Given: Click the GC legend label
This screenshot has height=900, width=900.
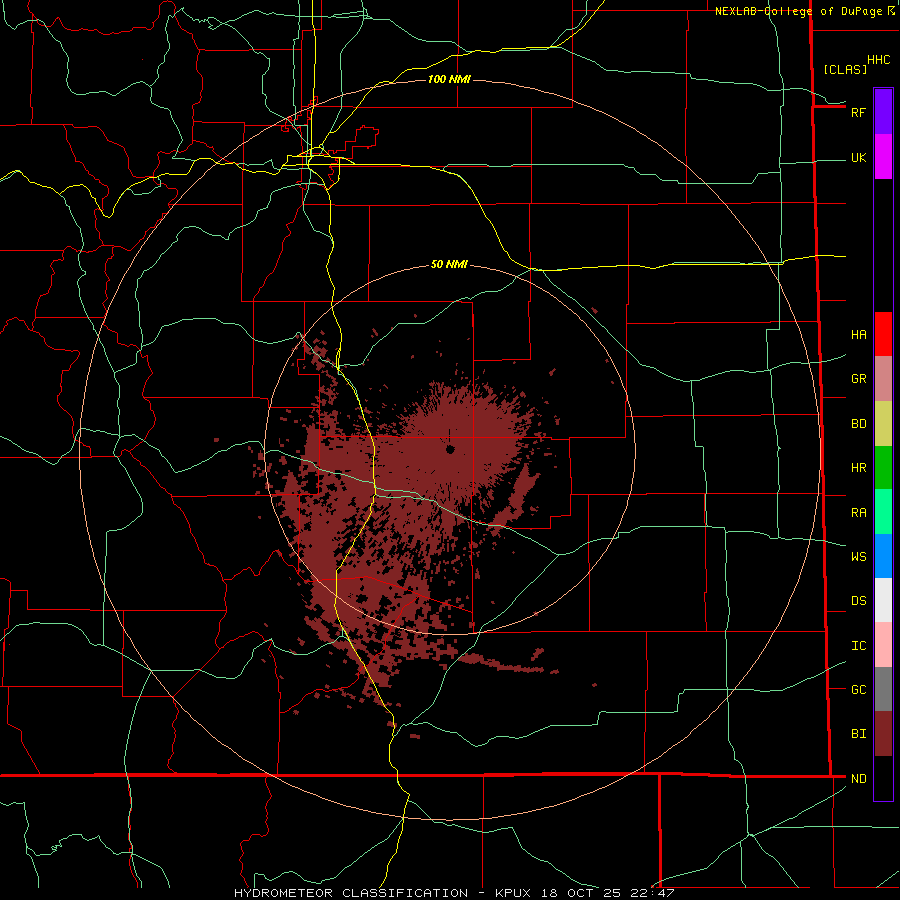Looking at the screenshot, I should [x=858, y=689].
